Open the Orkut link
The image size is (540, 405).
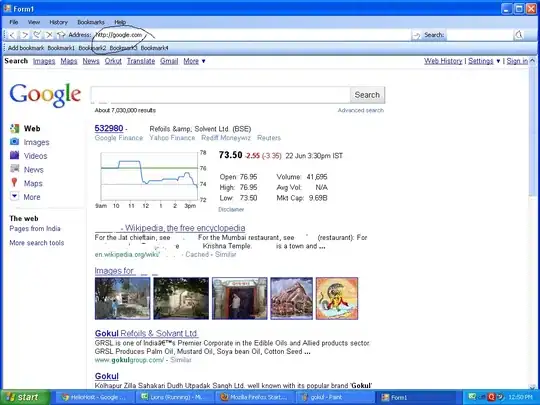[x=113, y=61]
